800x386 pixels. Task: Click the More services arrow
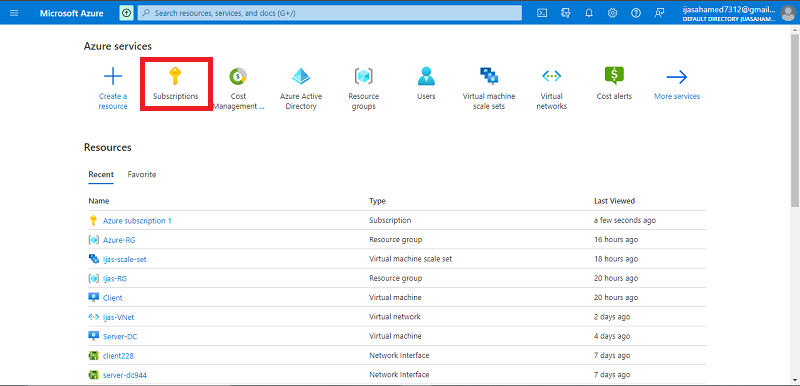677,77
